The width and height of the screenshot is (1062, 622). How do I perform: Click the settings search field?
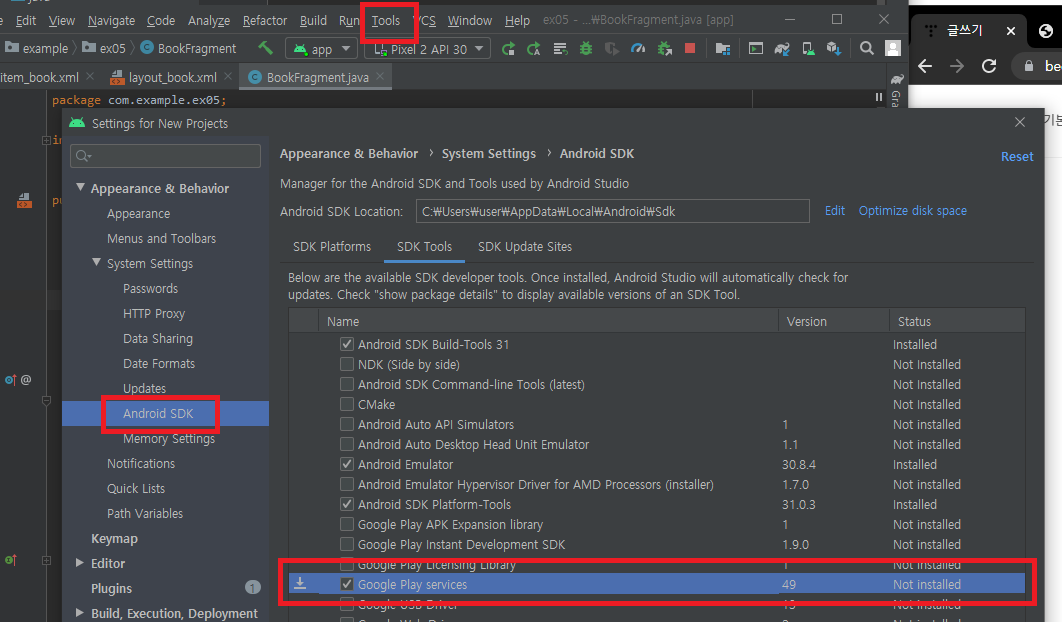[x=165, y=156]
